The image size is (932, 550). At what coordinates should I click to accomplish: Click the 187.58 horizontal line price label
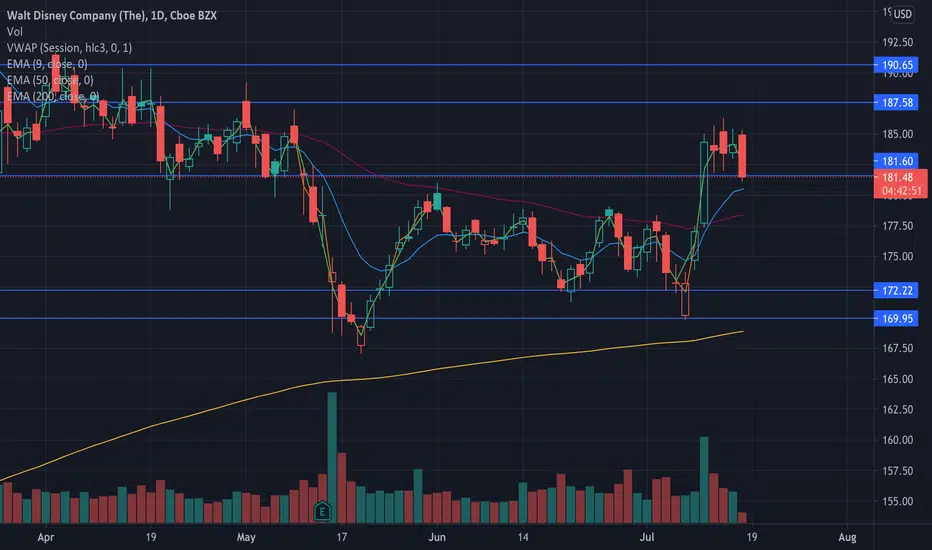pyautogui.click(x=896, y=102)
